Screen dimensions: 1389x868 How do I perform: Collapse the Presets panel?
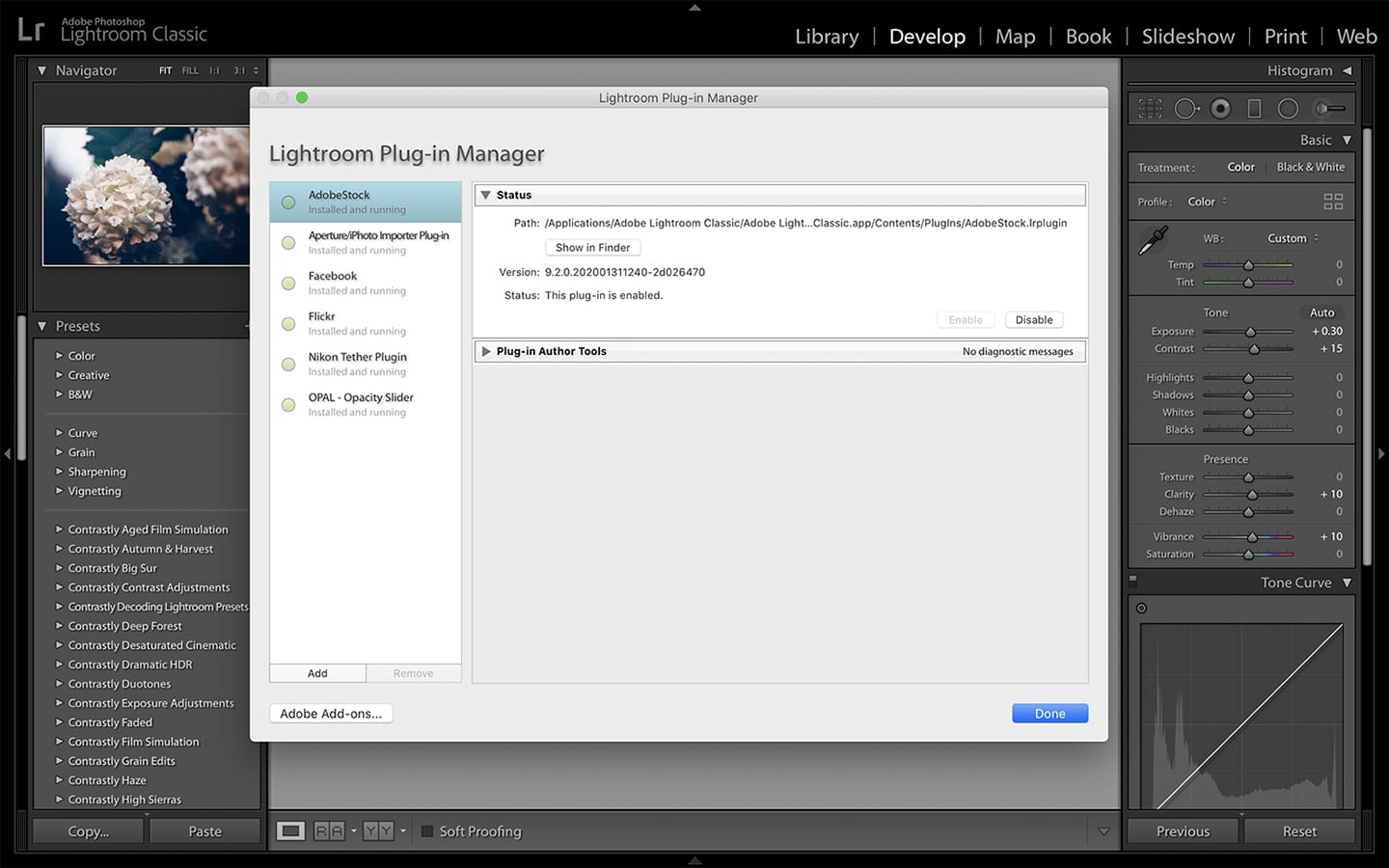[x=41, y=326]
